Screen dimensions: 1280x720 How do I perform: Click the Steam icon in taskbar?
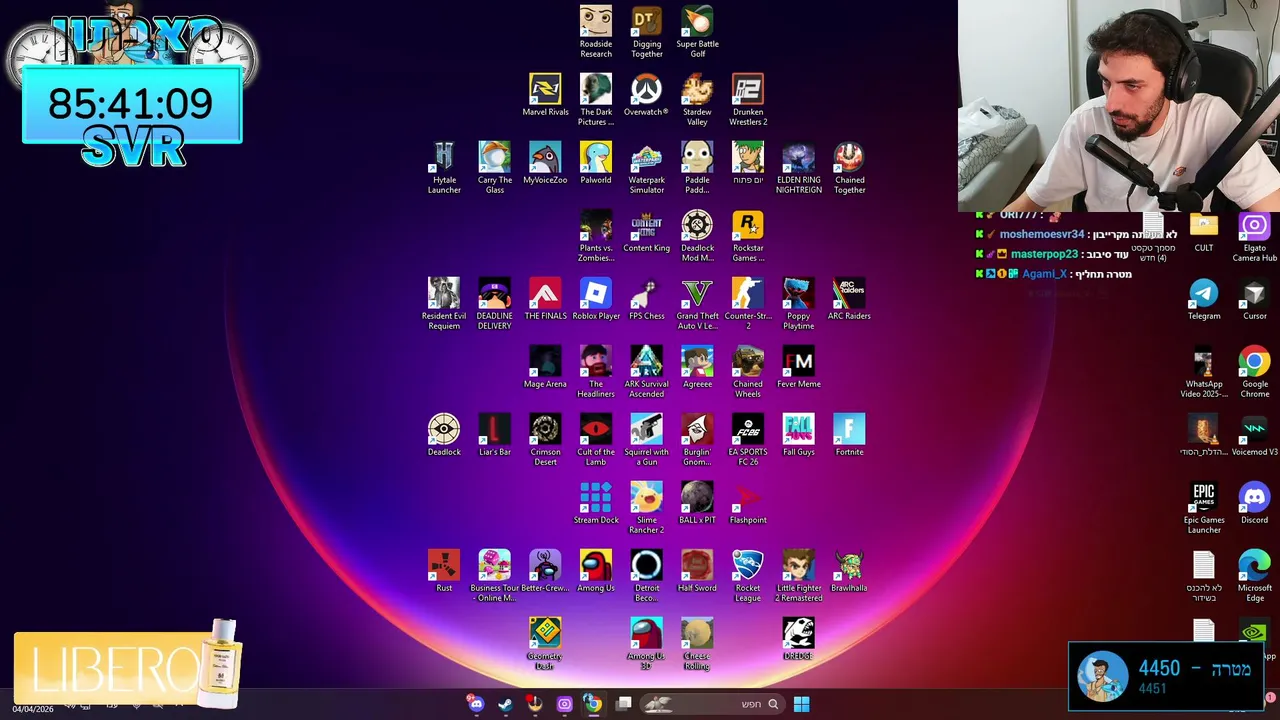coord(505,704)
